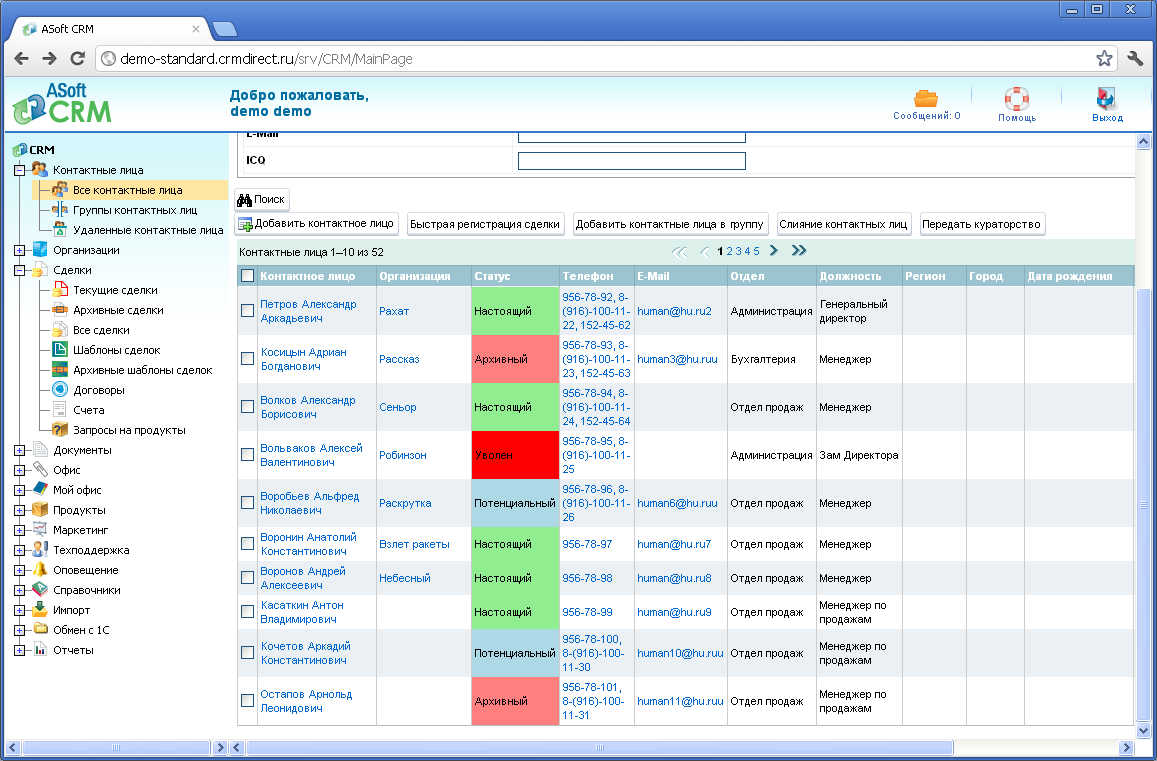This screenshot has width=1157, height=761.
Task: Jump to last page of contacts
Action: [x=798, y=250]
